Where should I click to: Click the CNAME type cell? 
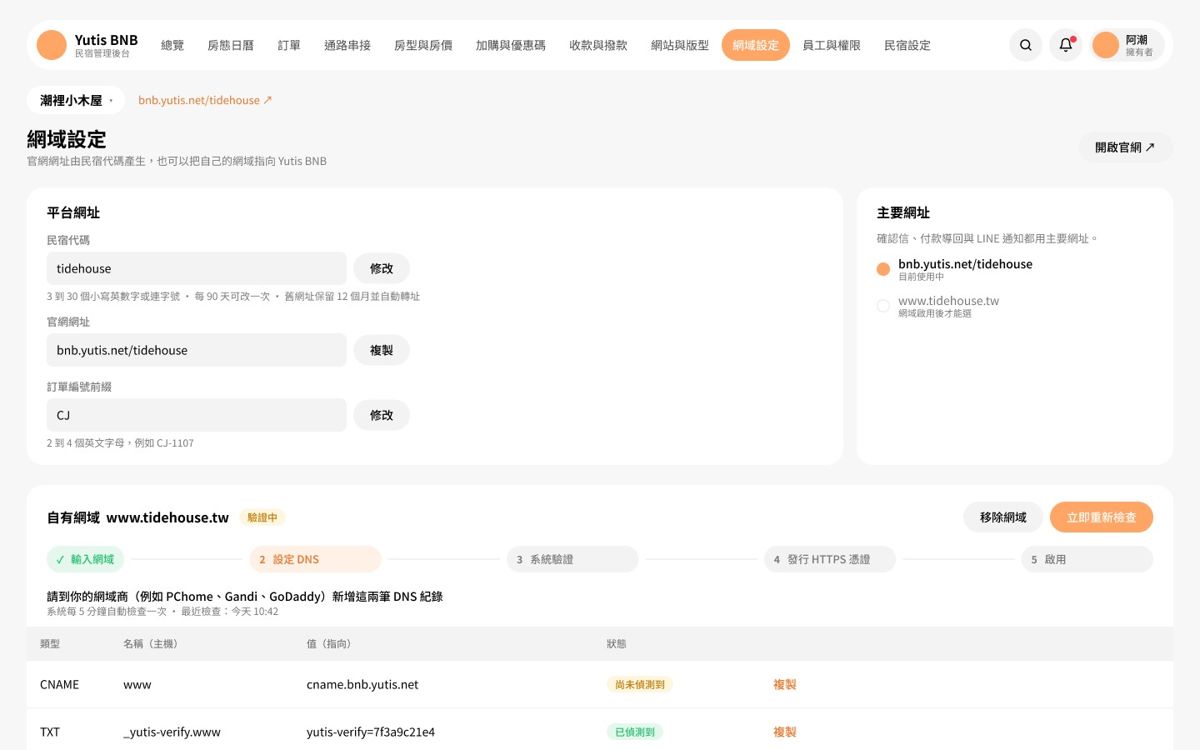point(59,685)
